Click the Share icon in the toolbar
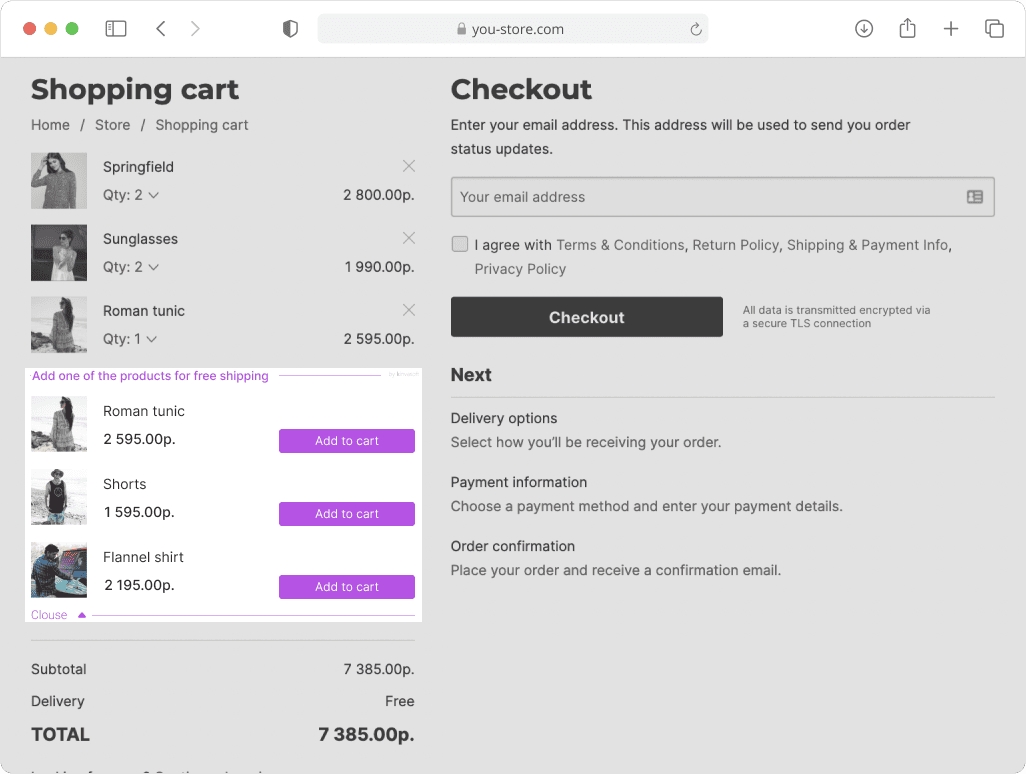The image size is (1026, 774). [x=907, y=29]
